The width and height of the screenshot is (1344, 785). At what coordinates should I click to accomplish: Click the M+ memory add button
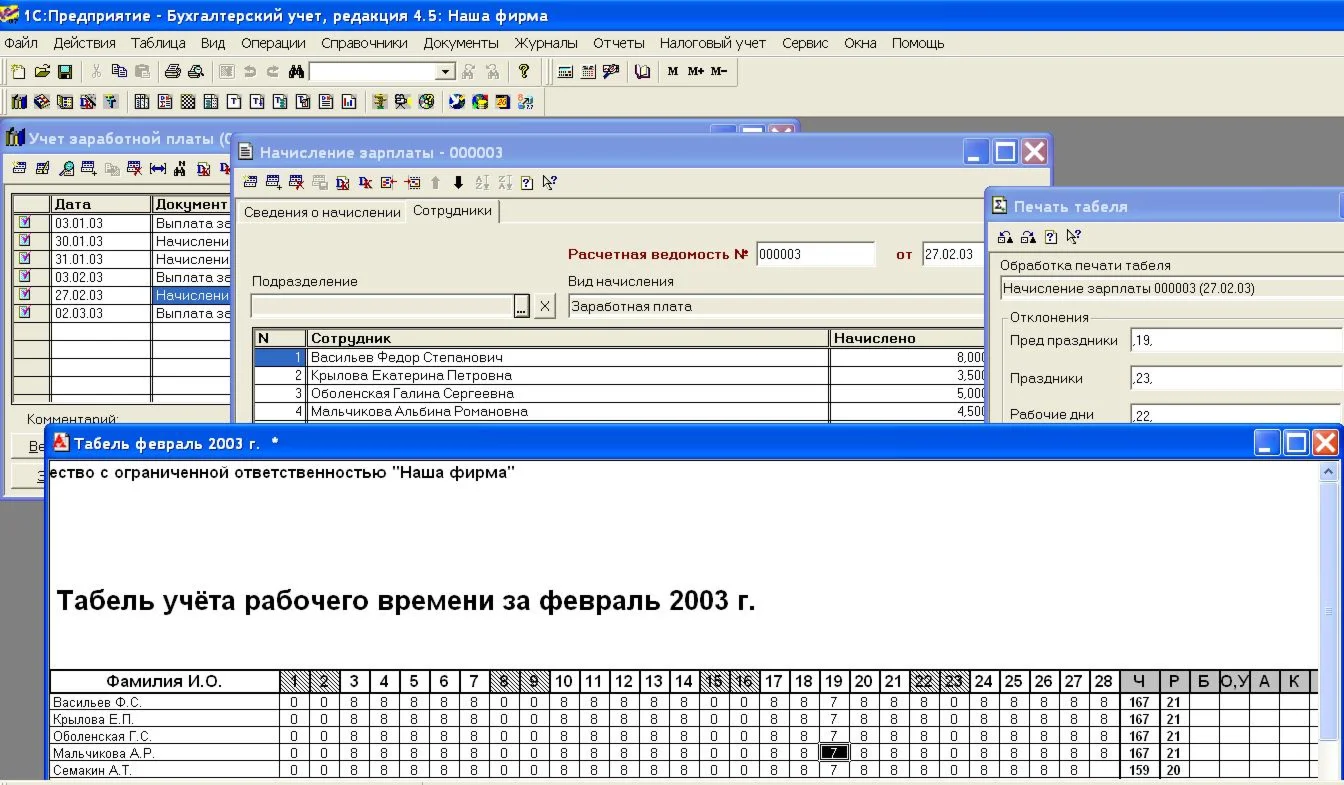[x=696, y=72]
